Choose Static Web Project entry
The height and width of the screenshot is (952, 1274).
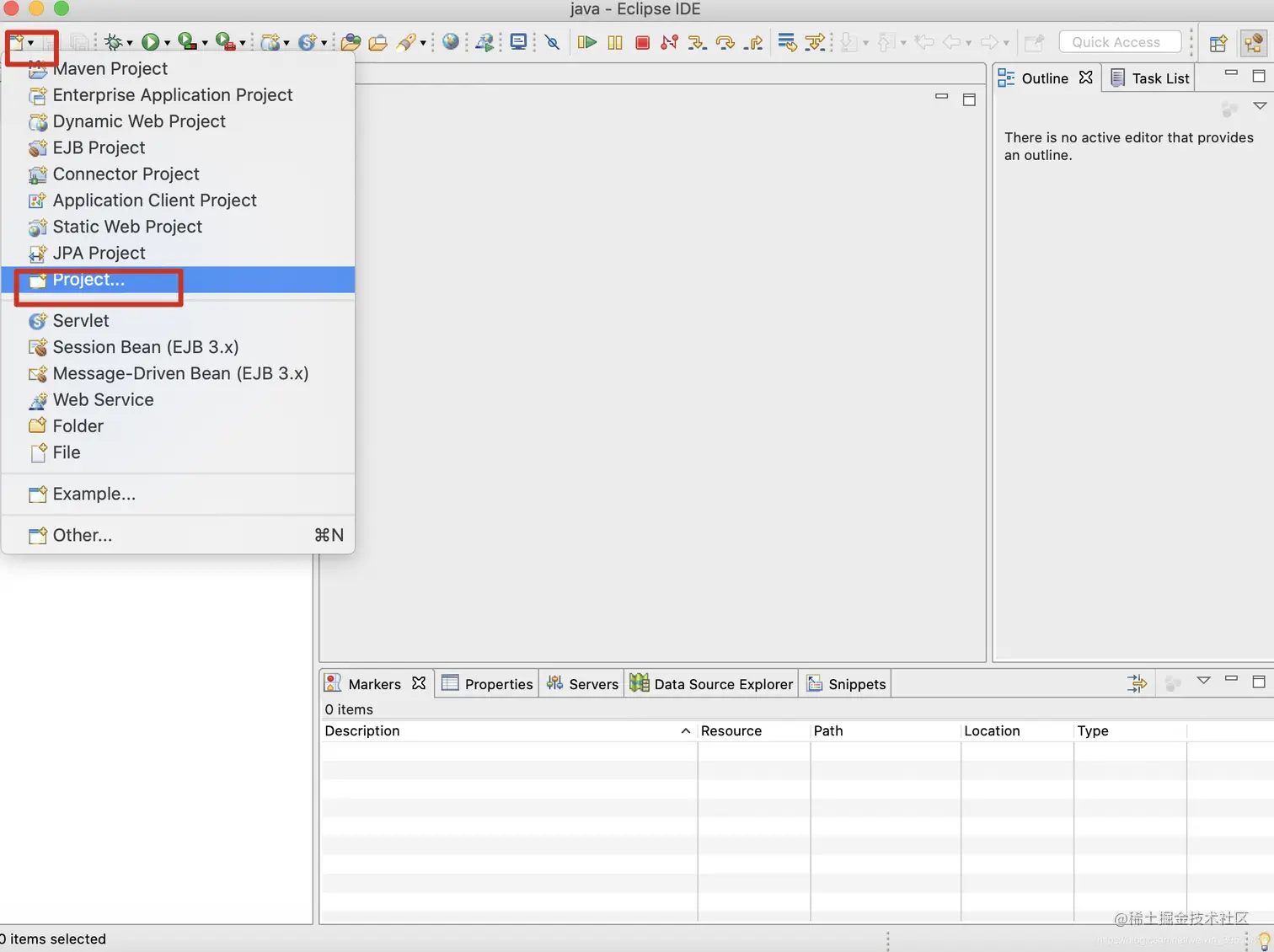[178, 227]
